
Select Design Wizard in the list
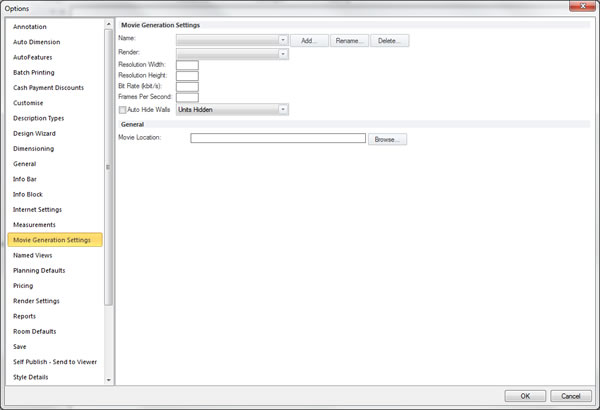(x=34, y=134)
